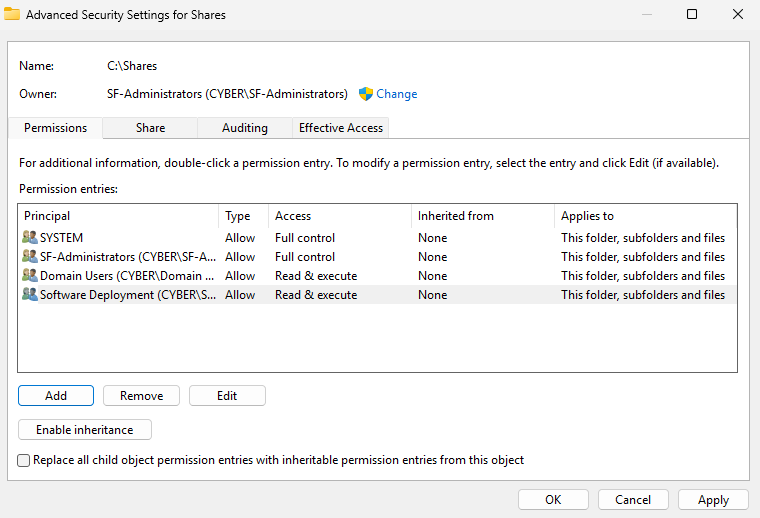Maximize the Advanced Security Settings window
This screenshot has height=518, width=760.
[692, 15]
